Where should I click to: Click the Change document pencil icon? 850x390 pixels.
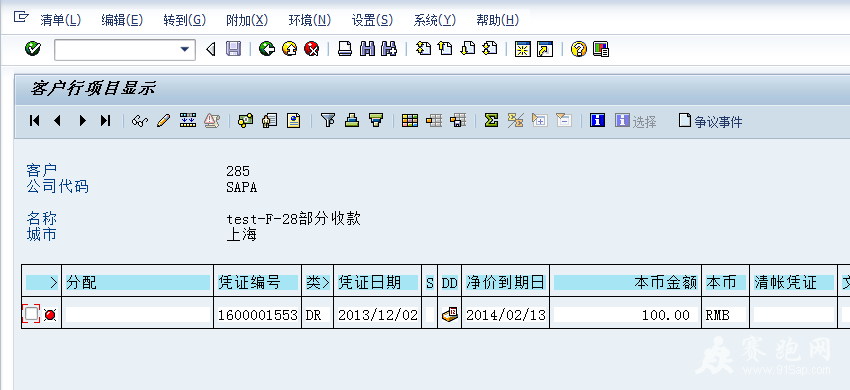point(163,120)
